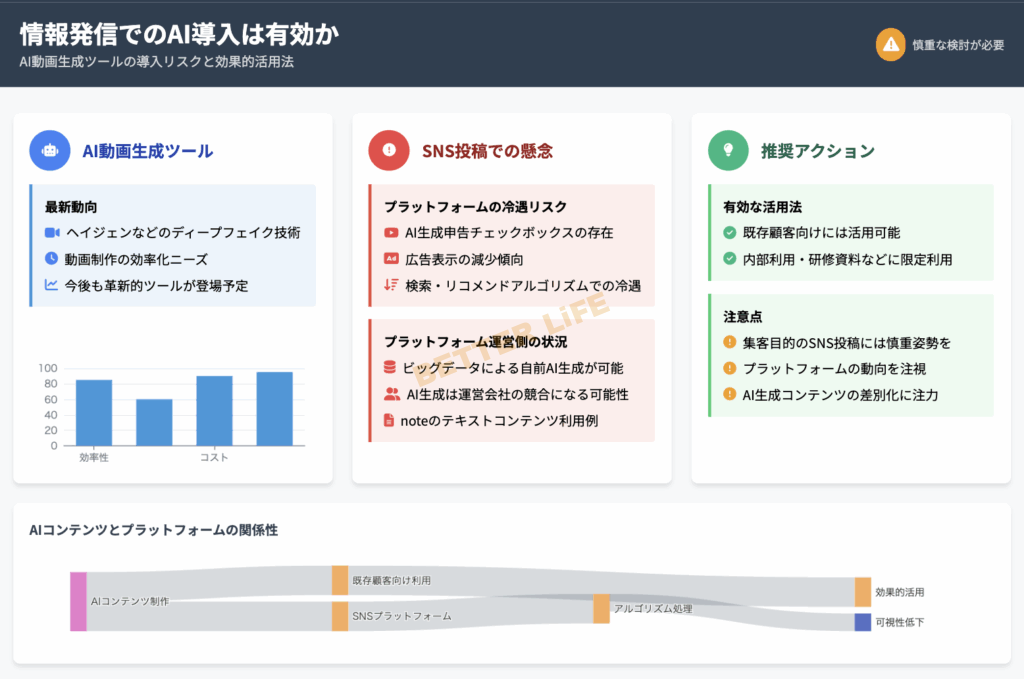Click the Ad icon beside 広告表示の減少傾向
Image resolution: width=1024 pixels, height=679 pixels.
[x=391, y=259]
